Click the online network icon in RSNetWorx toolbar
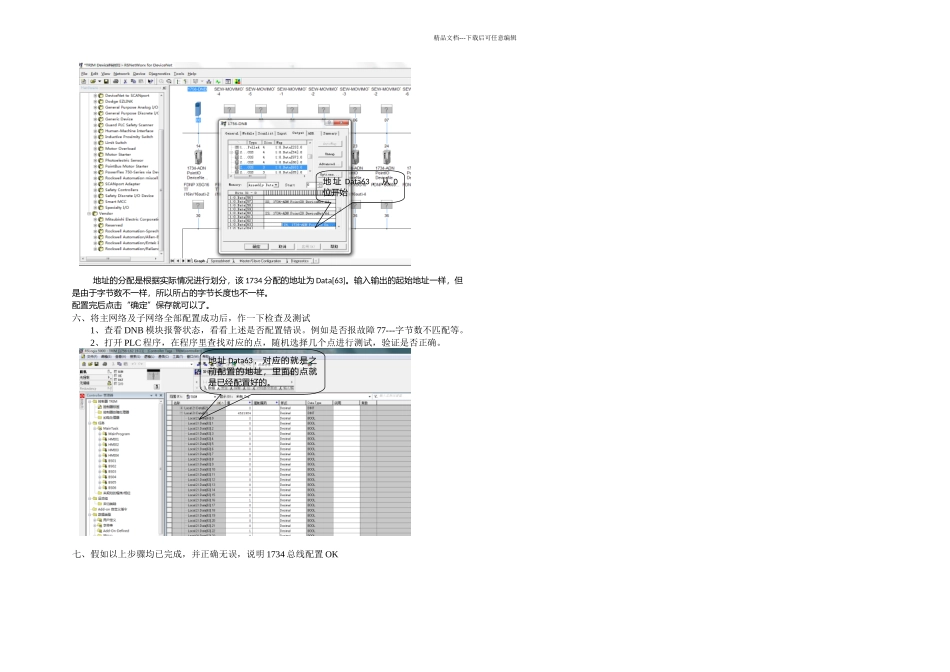The width and height of the screenshot is (950, 672). tap(208, 81)
